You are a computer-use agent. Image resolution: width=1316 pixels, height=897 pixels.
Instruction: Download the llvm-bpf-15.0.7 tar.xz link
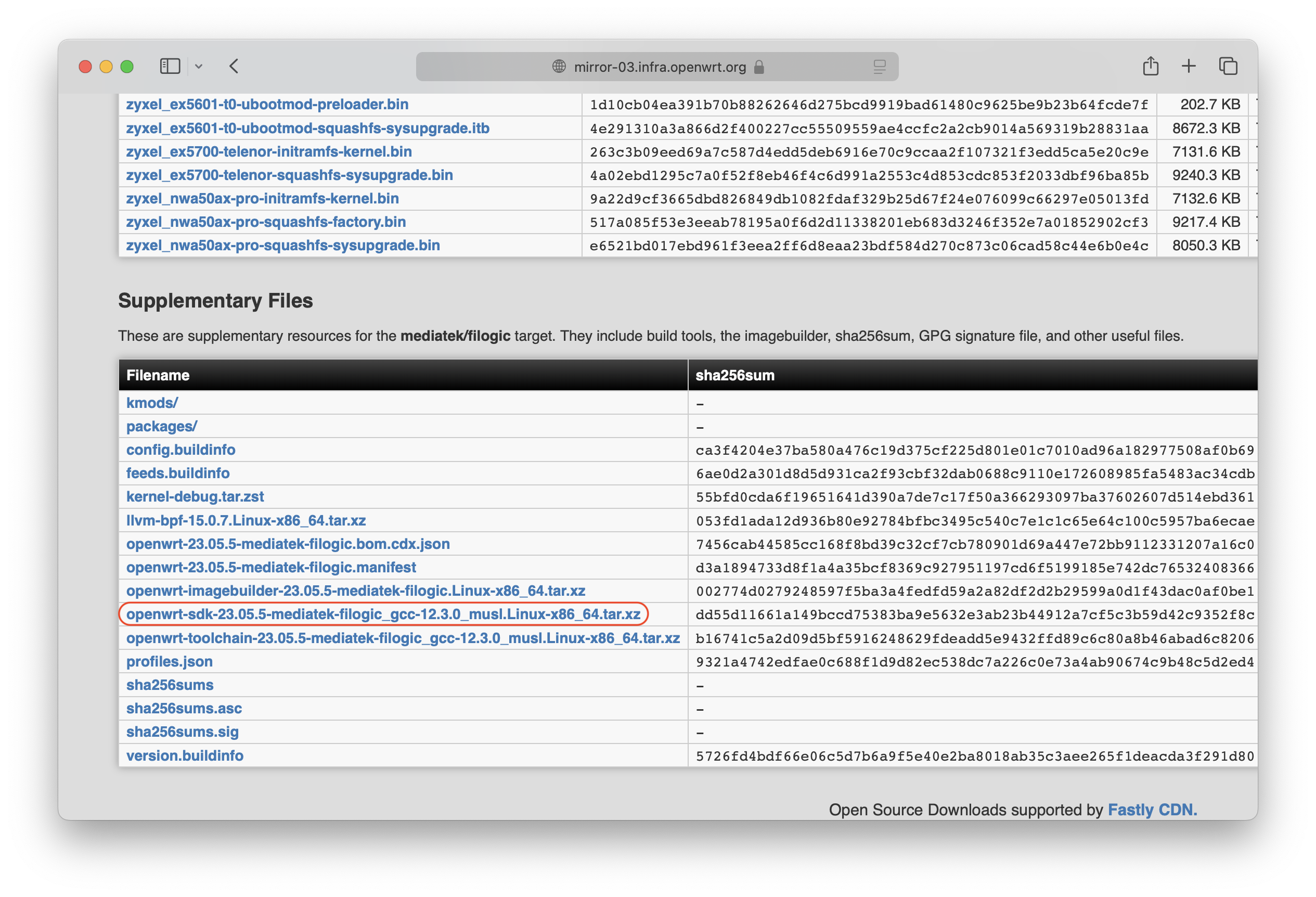coord(246,520)
